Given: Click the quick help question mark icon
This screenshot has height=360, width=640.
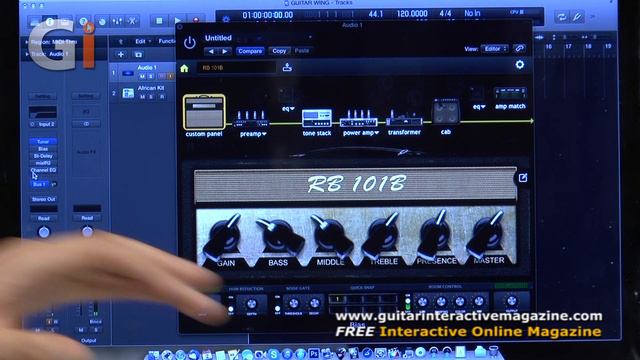Looking at the screenshot, I should click(83, 21).
